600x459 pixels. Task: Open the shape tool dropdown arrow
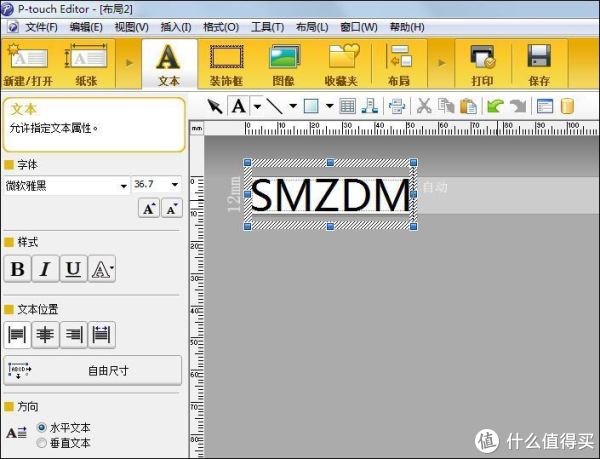(329, 106)
